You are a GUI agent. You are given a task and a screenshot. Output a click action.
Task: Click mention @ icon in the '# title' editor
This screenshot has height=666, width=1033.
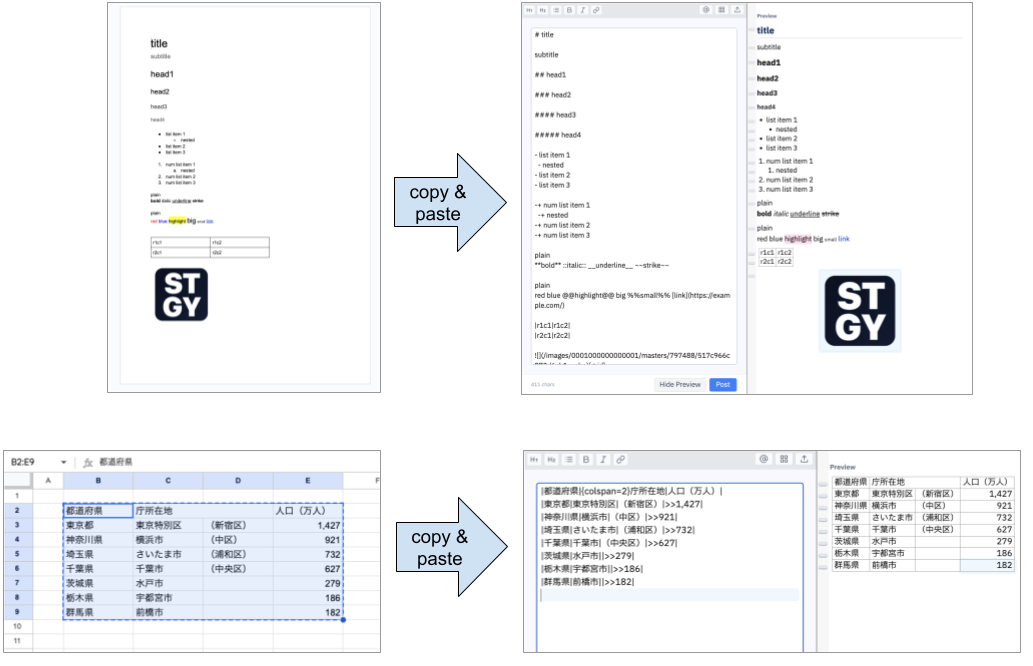point(706,10)
